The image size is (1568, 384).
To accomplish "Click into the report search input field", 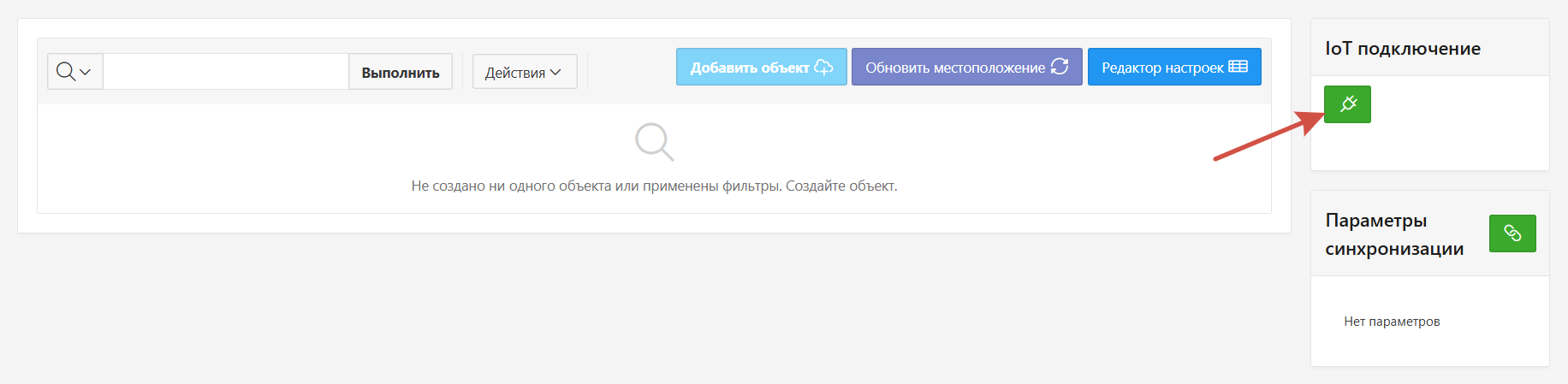I will (226, 72).
